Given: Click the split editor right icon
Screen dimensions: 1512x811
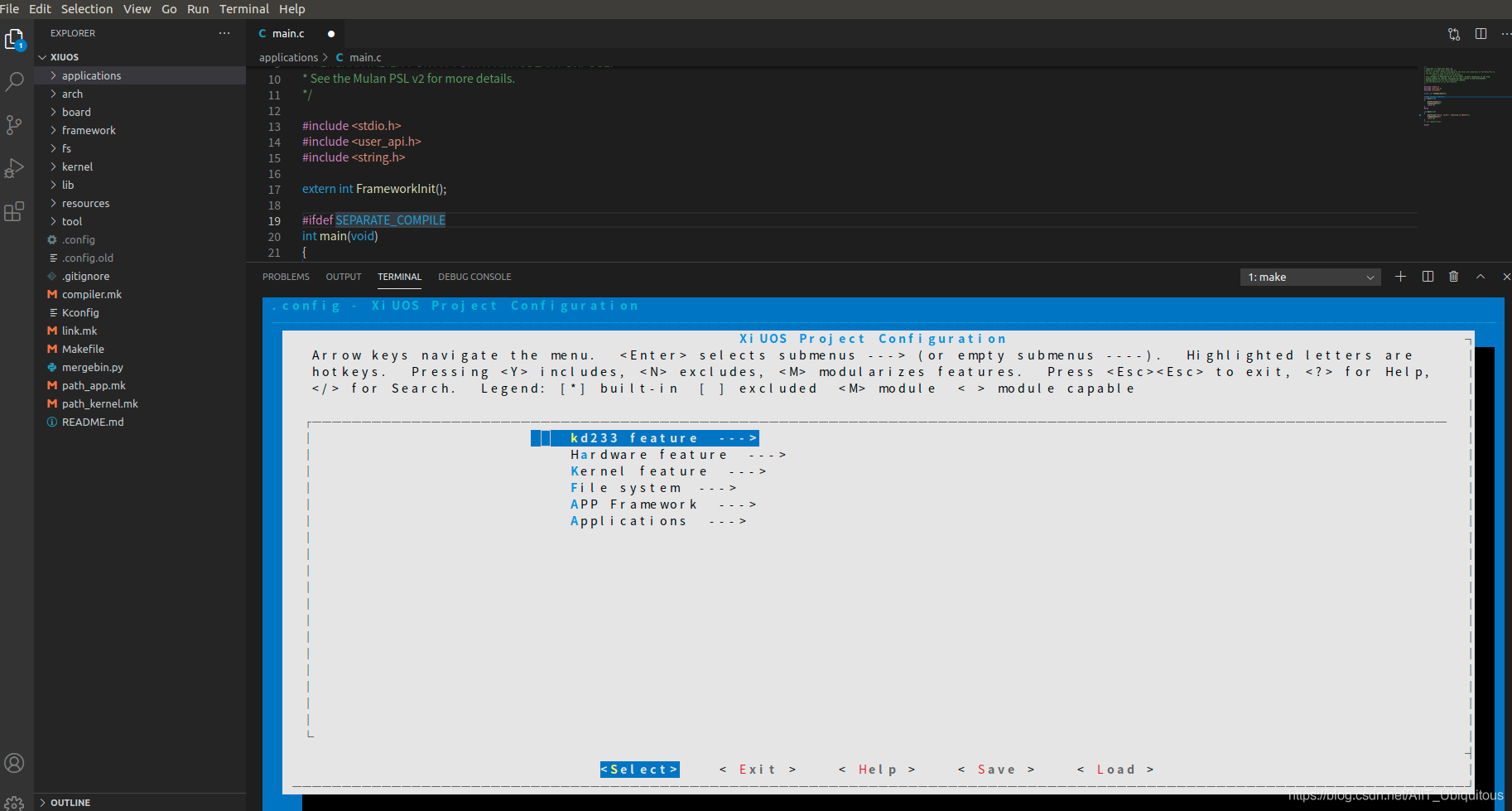Looking at the screenshot, I should click(1481, 34).
